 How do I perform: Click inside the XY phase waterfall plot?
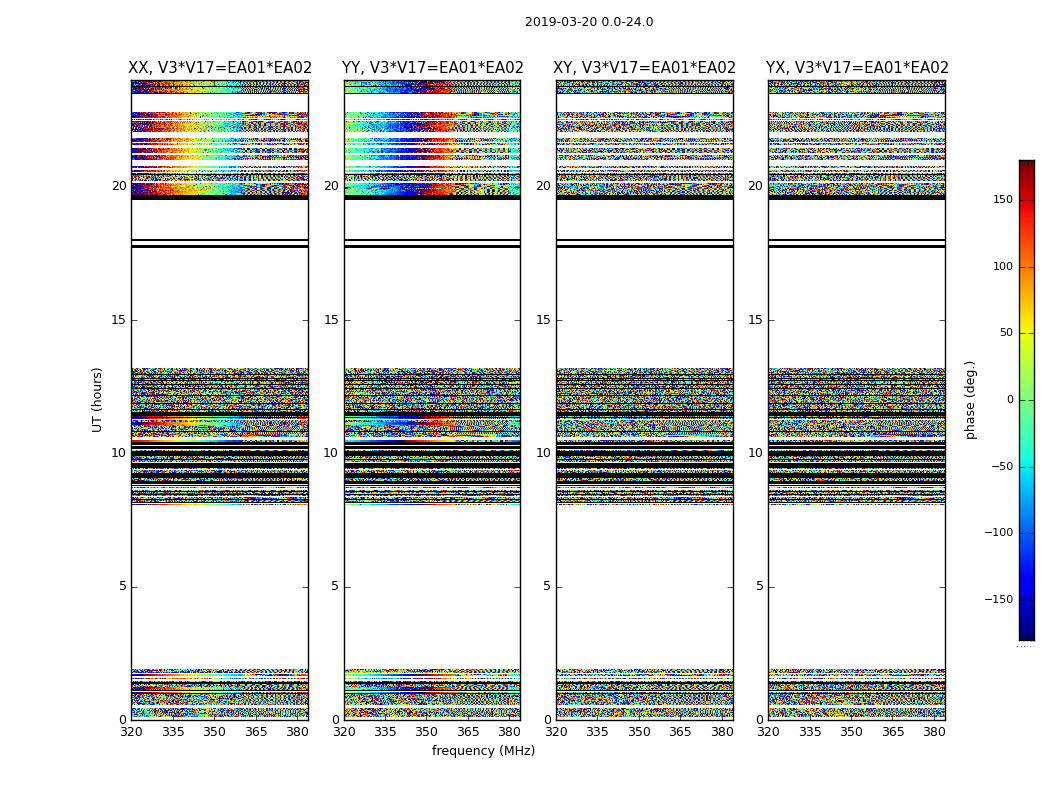click(645, 400)
